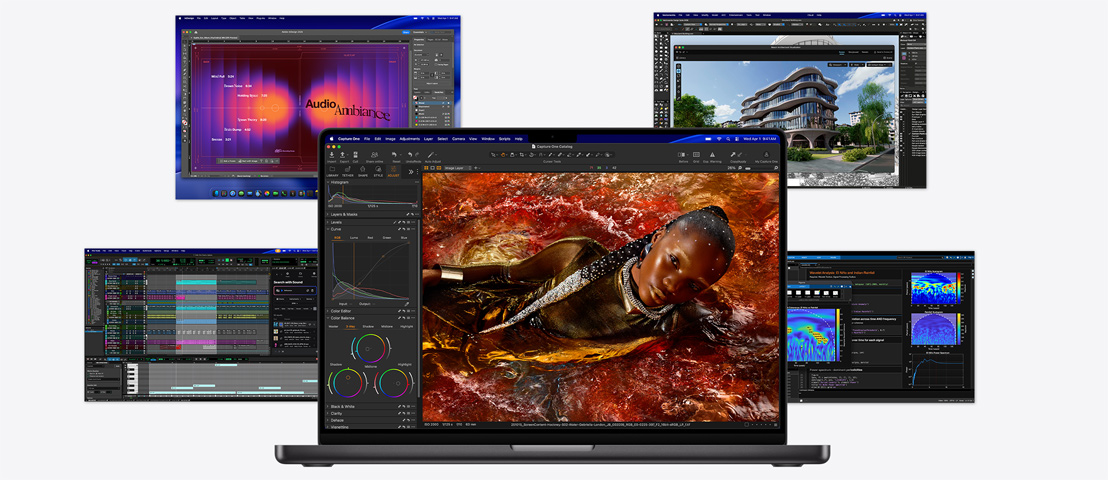Switch viewer to multi-view grid mode
Image resolution: width=1108 pixels, height=480 pixels.
[426, 168]
